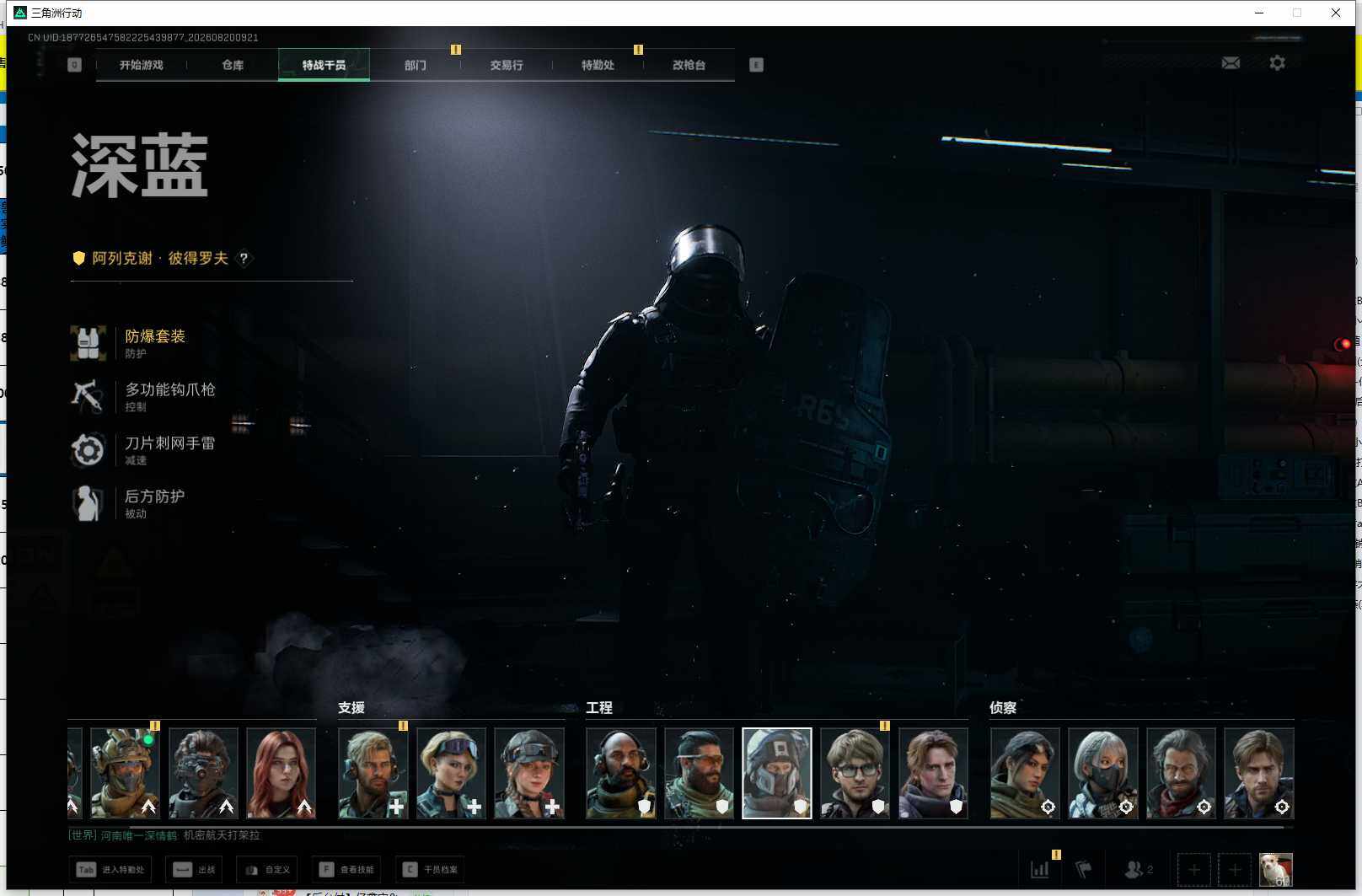Click the 工程 category label
This screenshot has width=1362, height=896.
[599, 708]
